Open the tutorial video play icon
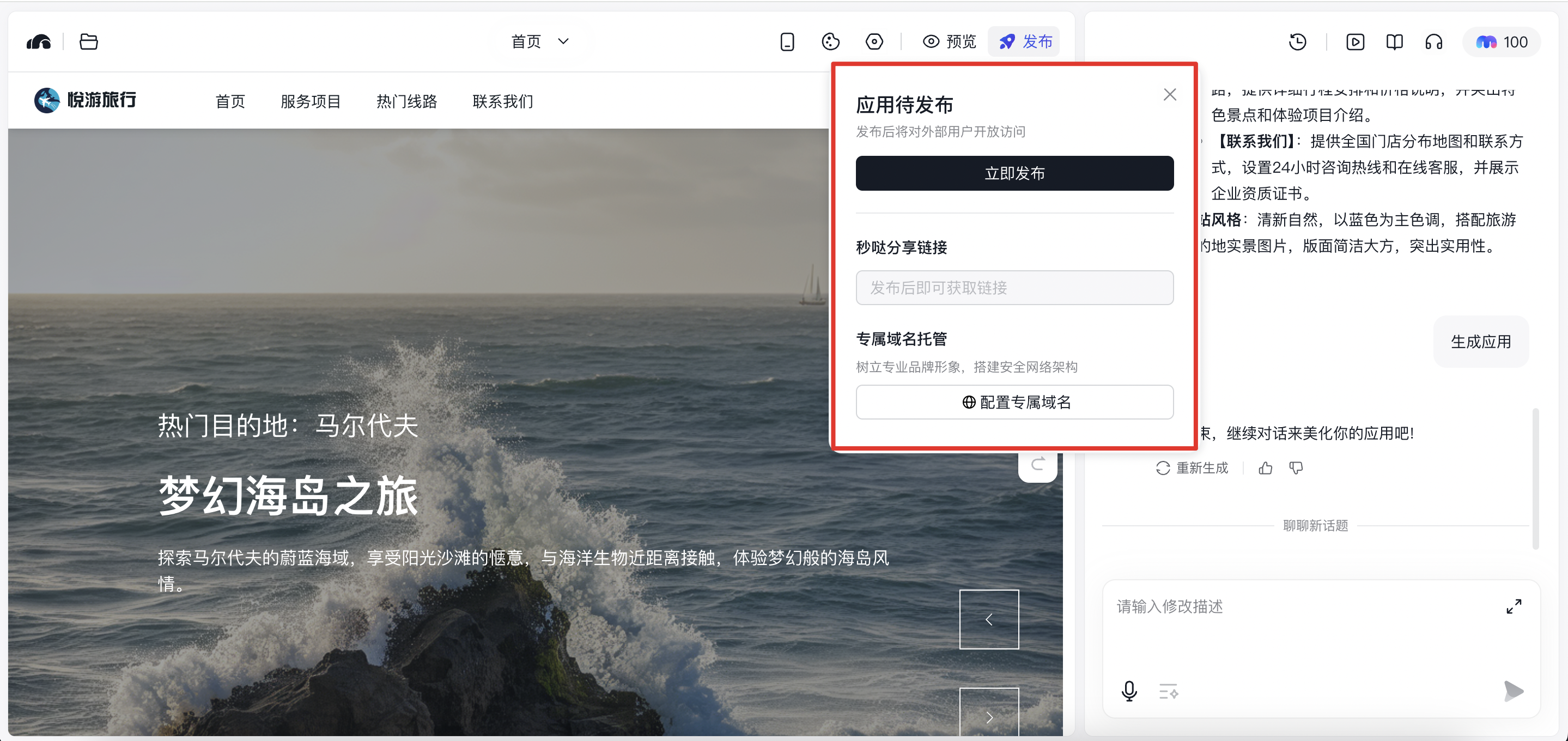 pyautogui.click(x=1355, y=41)
